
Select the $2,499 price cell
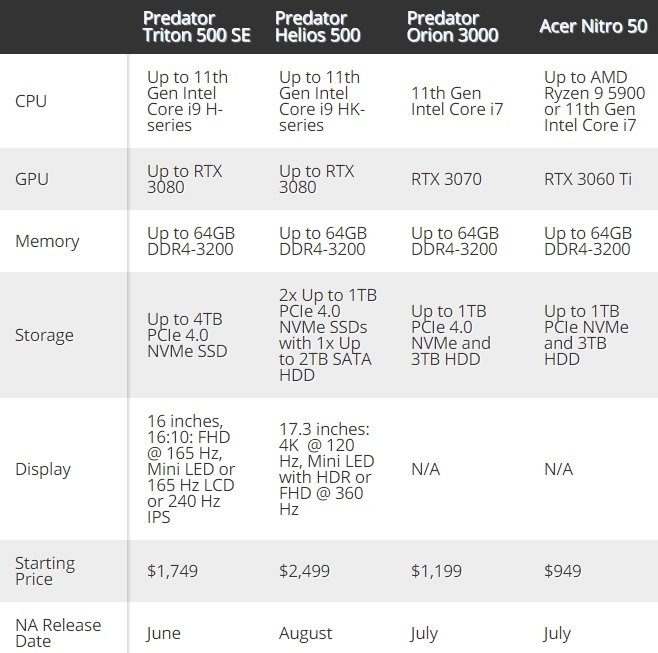coord(306,571)
